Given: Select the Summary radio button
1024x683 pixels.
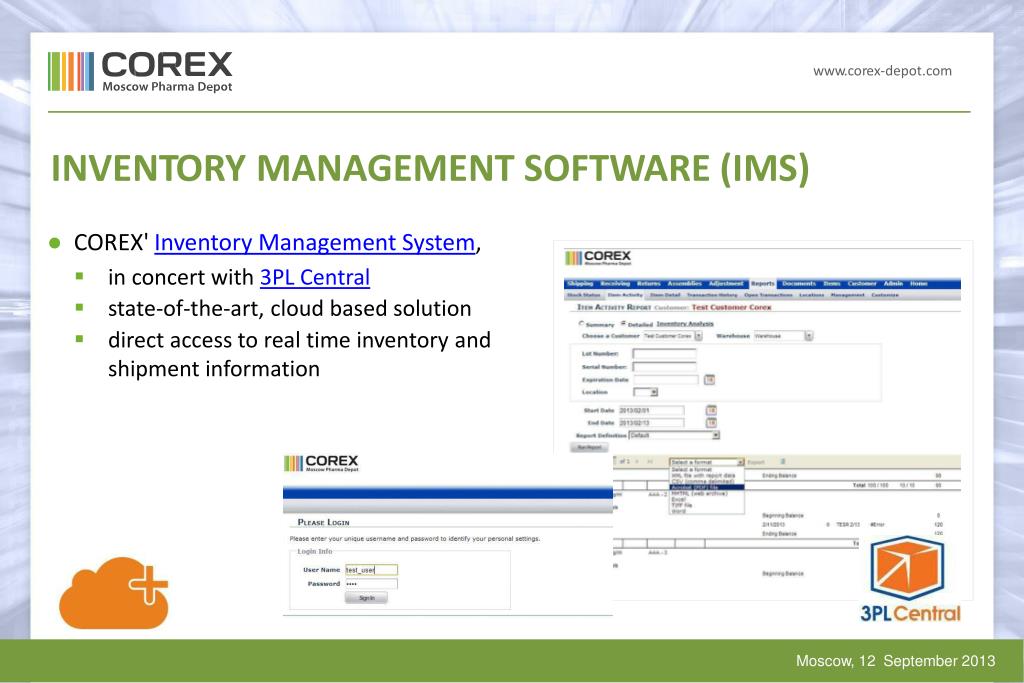Looking at the screenshot, I should click(x=581, y=323).
